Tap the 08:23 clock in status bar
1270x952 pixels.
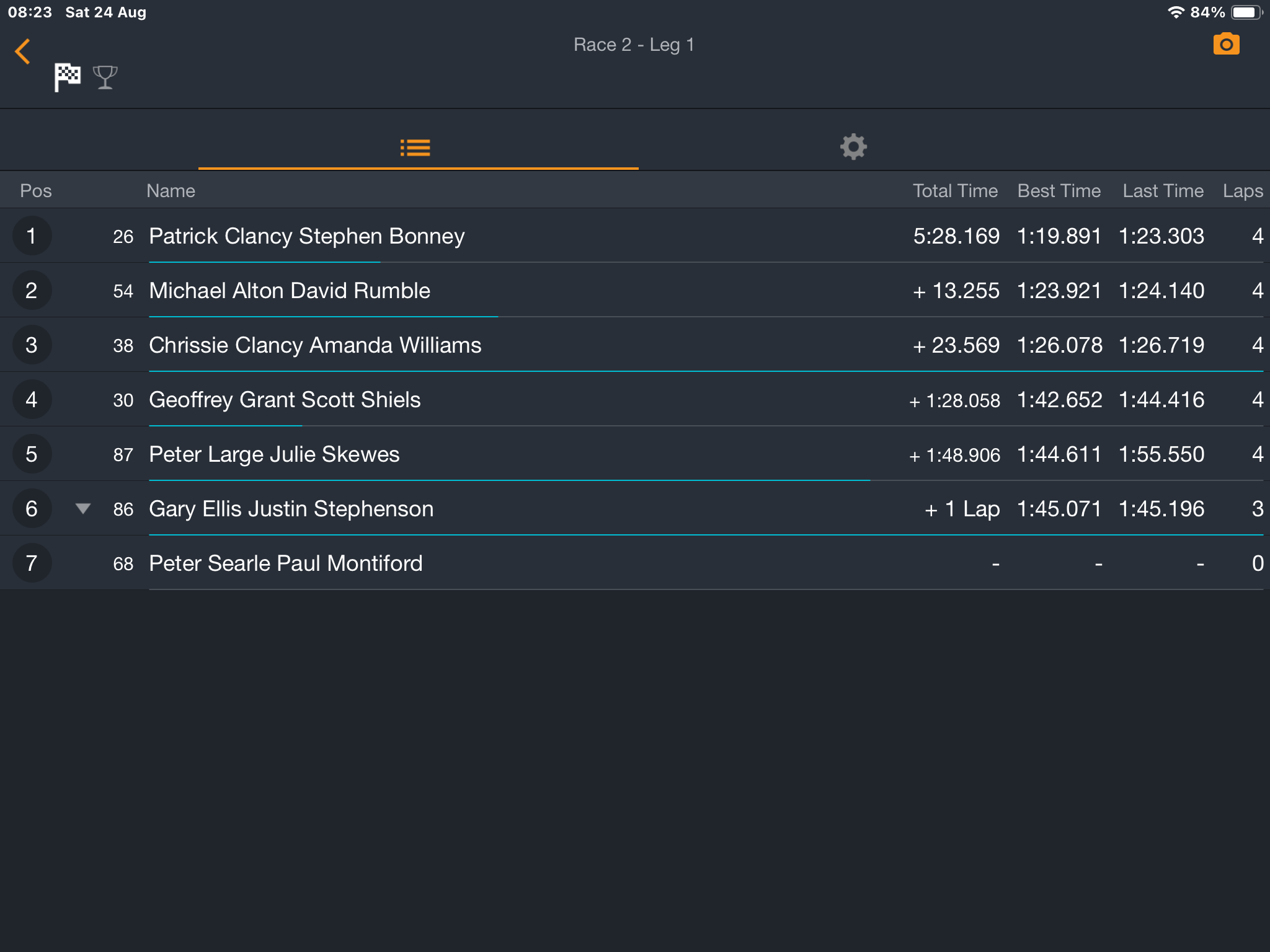(30, 12)
